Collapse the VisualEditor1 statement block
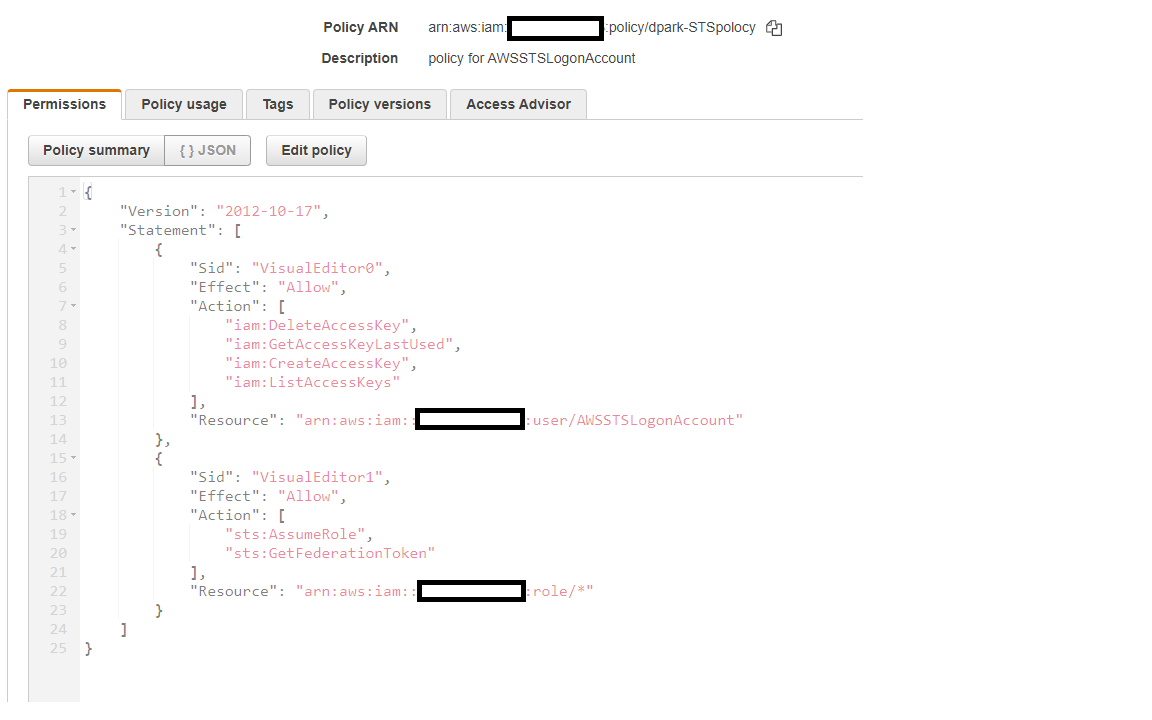The width and height of the screenshot is (1152, 720). [71, 457]
